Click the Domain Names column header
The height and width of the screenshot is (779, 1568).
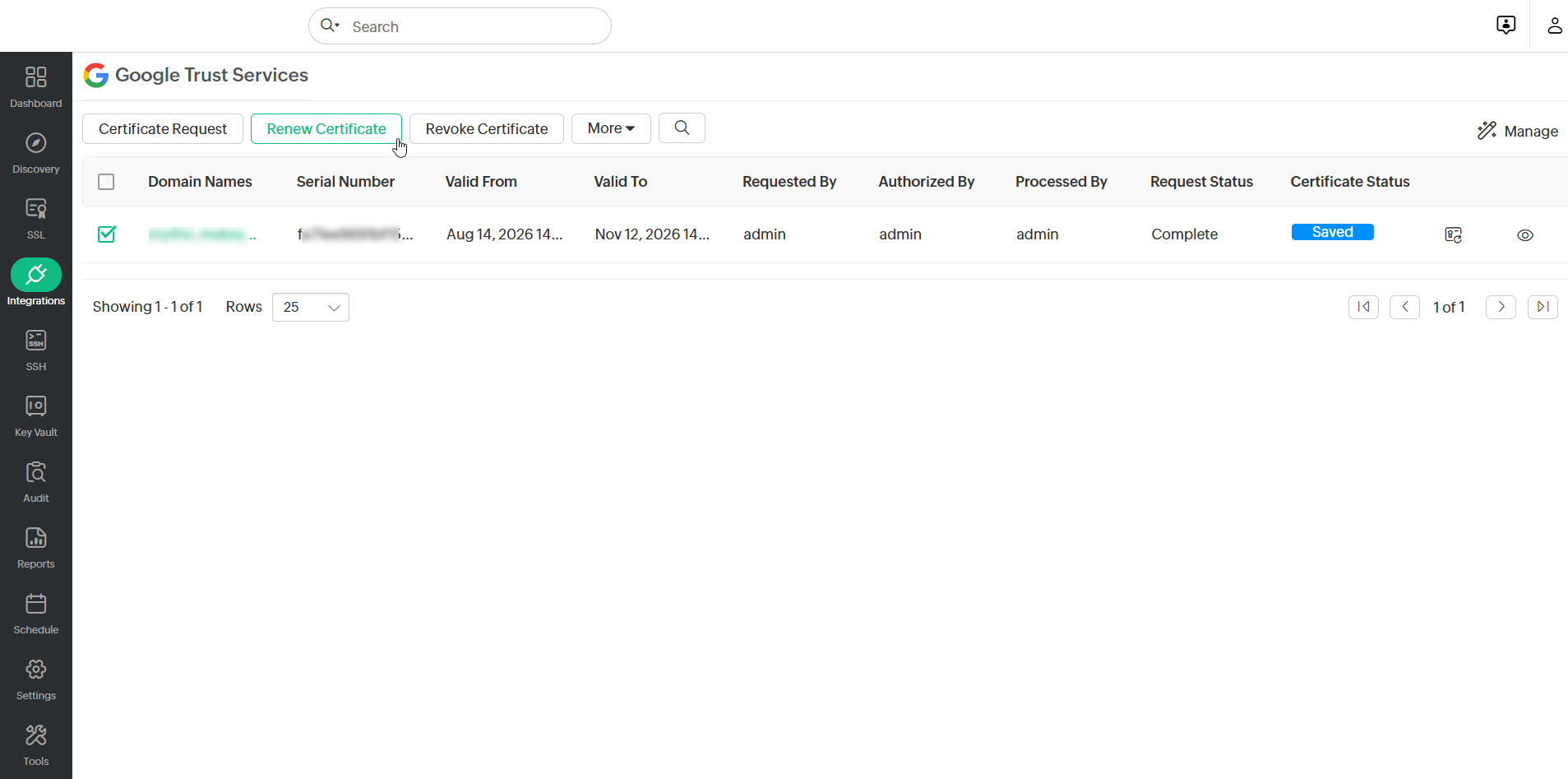point(200,182)
